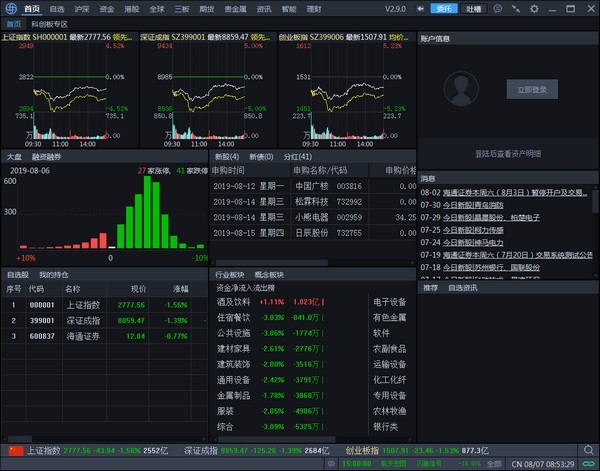600x471 pixels.
Task: Open the 科创板专区 sub-tab
Action: tap(50, 24)
